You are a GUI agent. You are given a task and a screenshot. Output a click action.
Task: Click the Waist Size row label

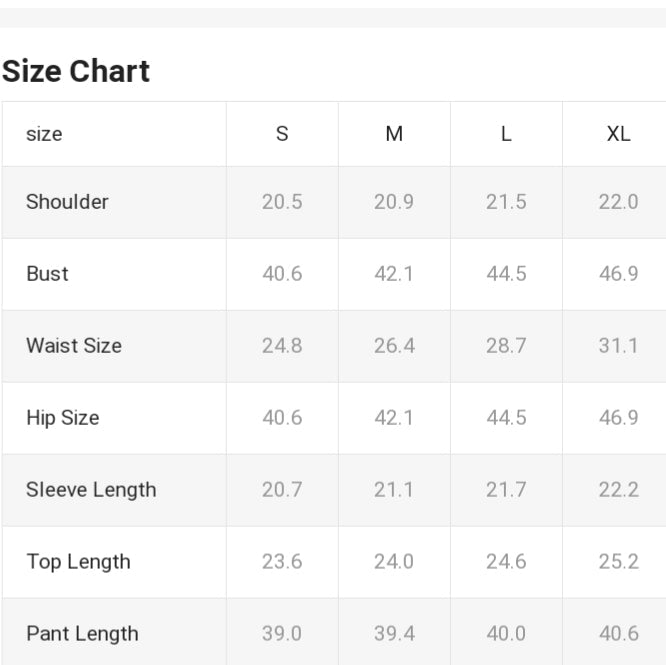(x=74, y=346)
